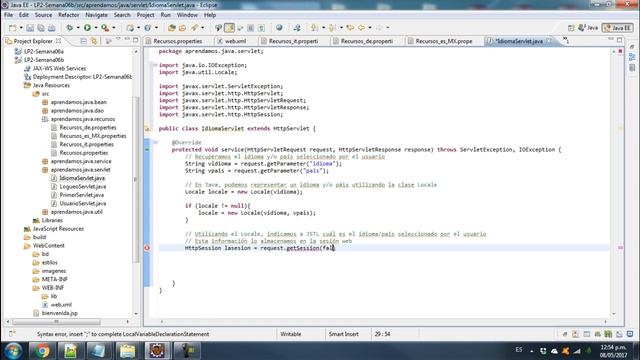Maximize the editor area
Screen dimensions: 640x360
620,40
